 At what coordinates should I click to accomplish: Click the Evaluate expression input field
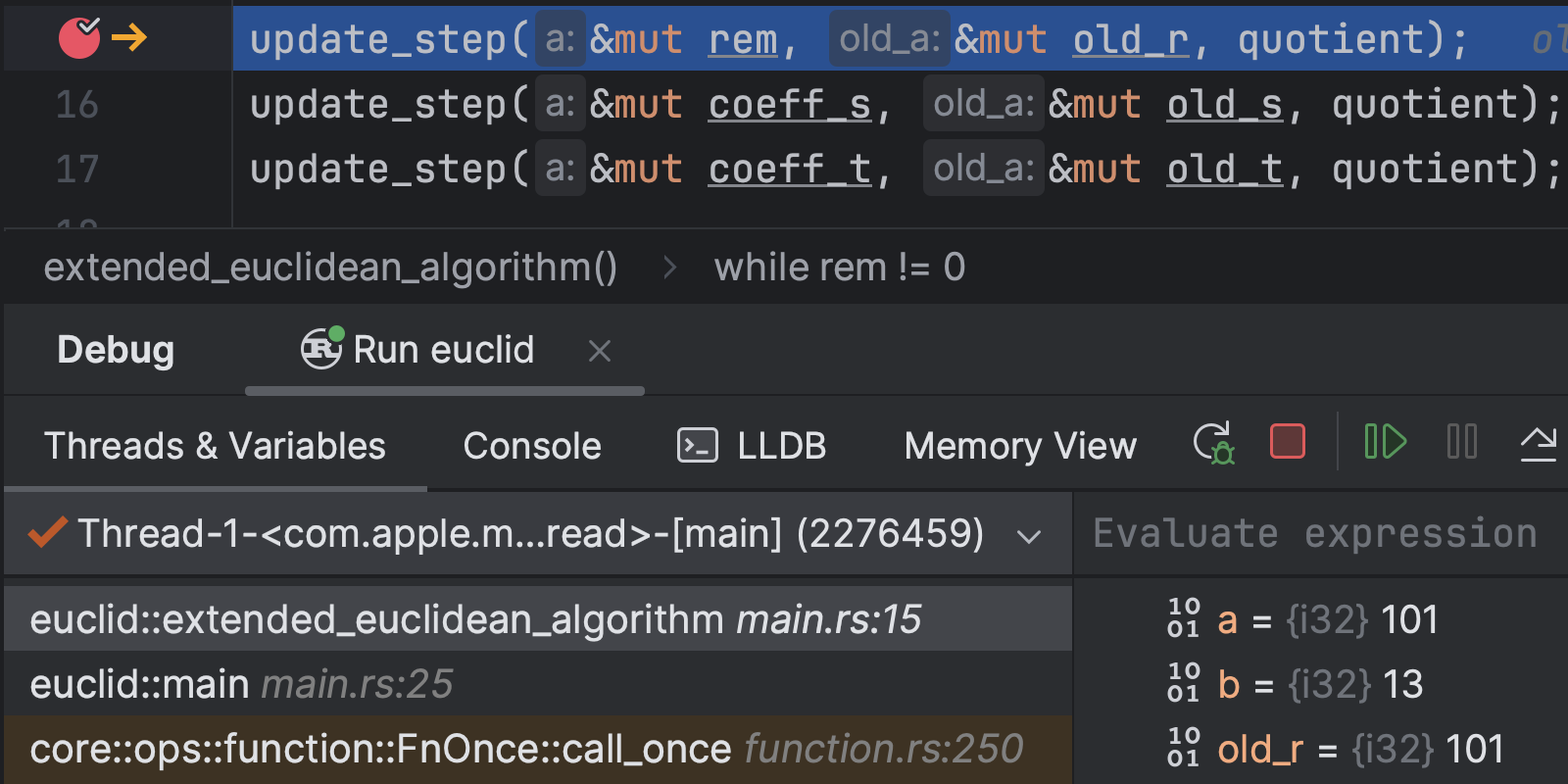click(1313, 534)
